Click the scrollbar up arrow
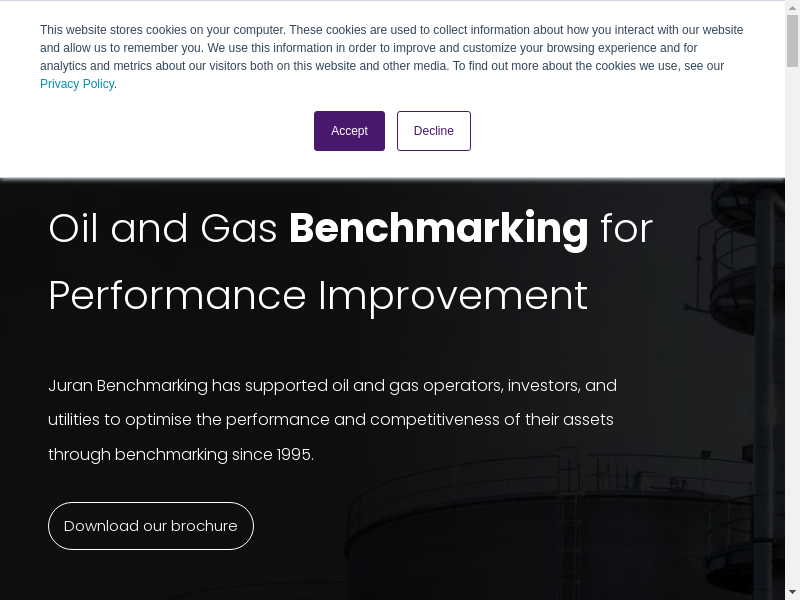This screenshot has width=800, height=600. click(x=792, y=7)
